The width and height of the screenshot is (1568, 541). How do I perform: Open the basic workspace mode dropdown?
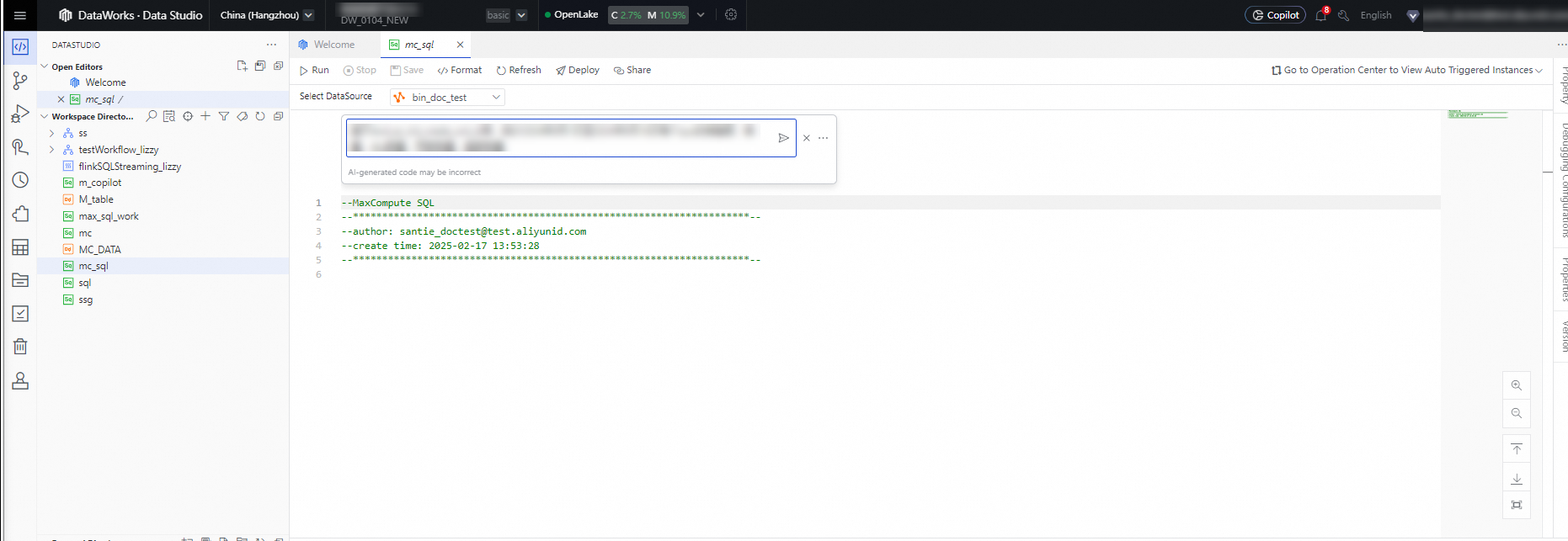click(x=506, y=15)
